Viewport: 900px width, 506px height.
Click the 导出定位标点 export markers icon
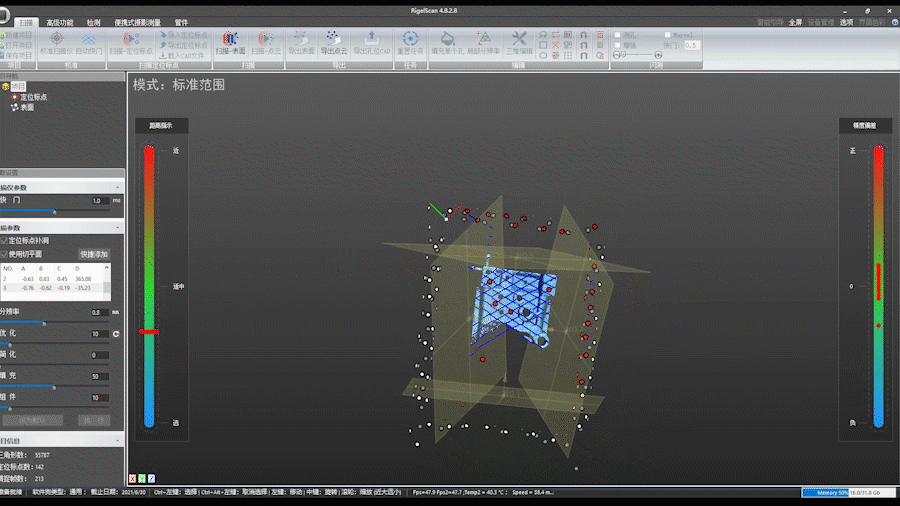[163, 45]
